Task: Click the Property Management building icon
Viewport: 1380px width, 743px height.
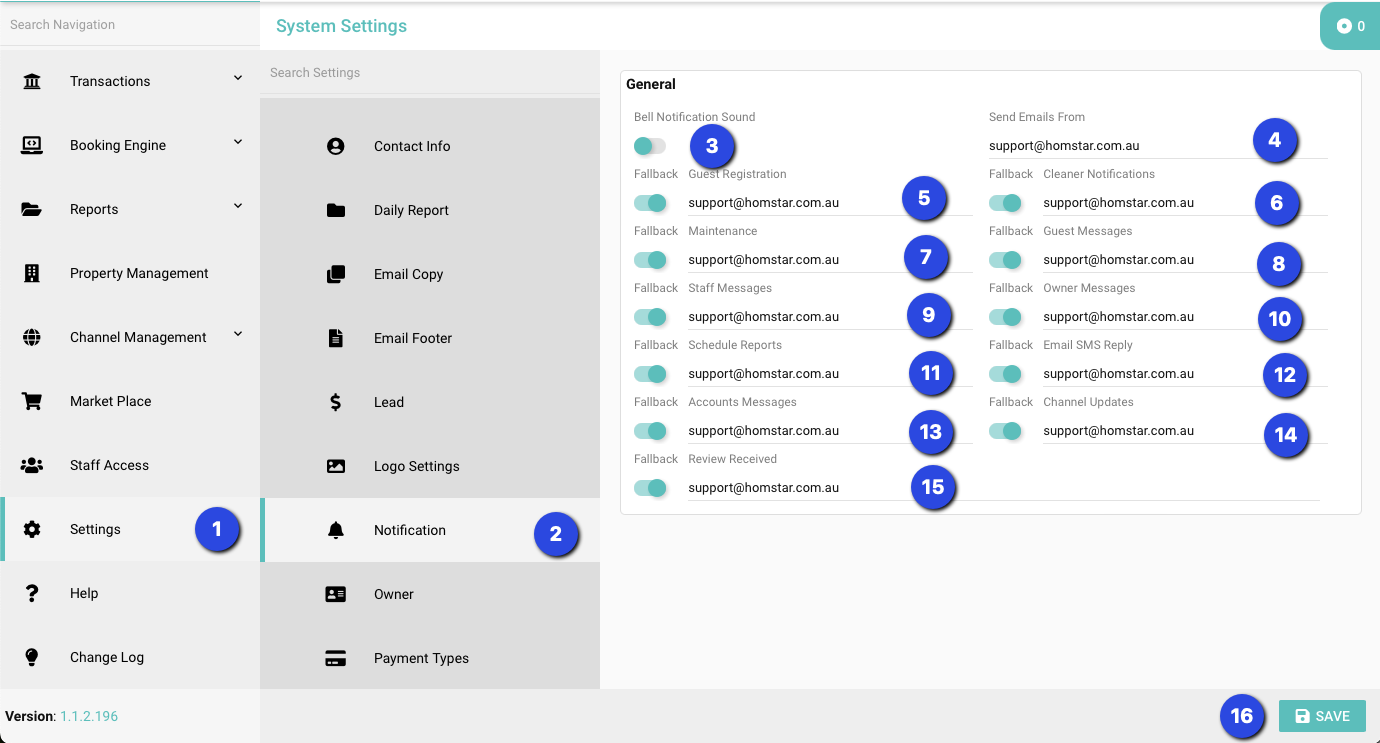Action: click(32, 273)
